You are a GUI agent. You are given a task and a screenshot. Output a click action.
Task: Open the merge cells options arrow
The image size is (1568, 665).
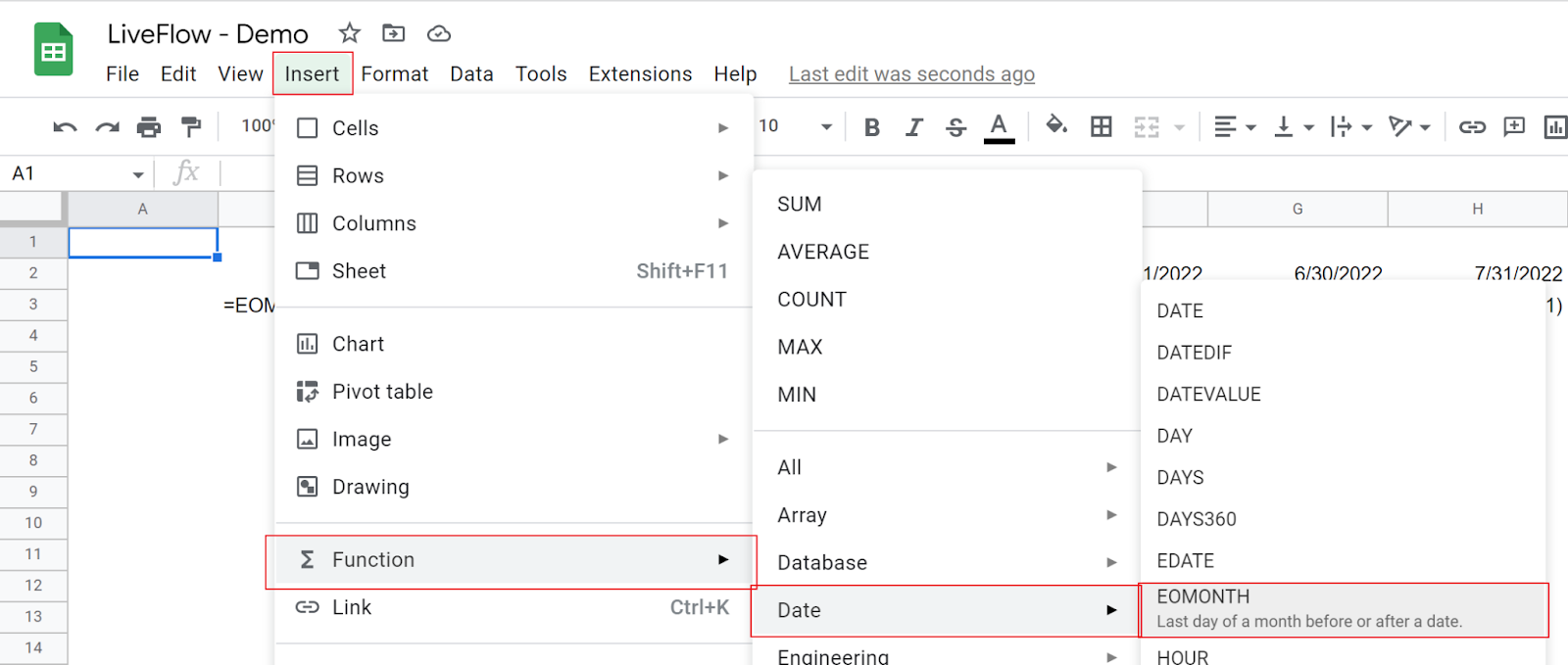1180,126
